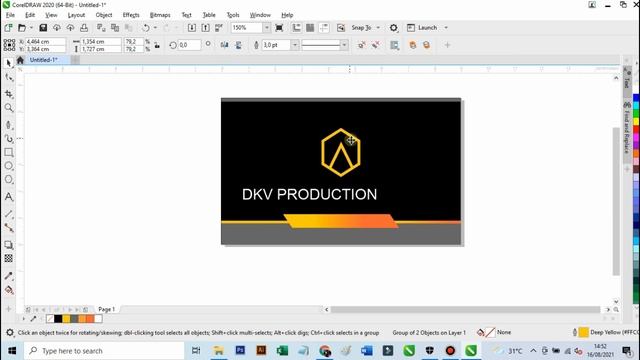
Task: Click the rotation angle field
Action: pos(190,45)
